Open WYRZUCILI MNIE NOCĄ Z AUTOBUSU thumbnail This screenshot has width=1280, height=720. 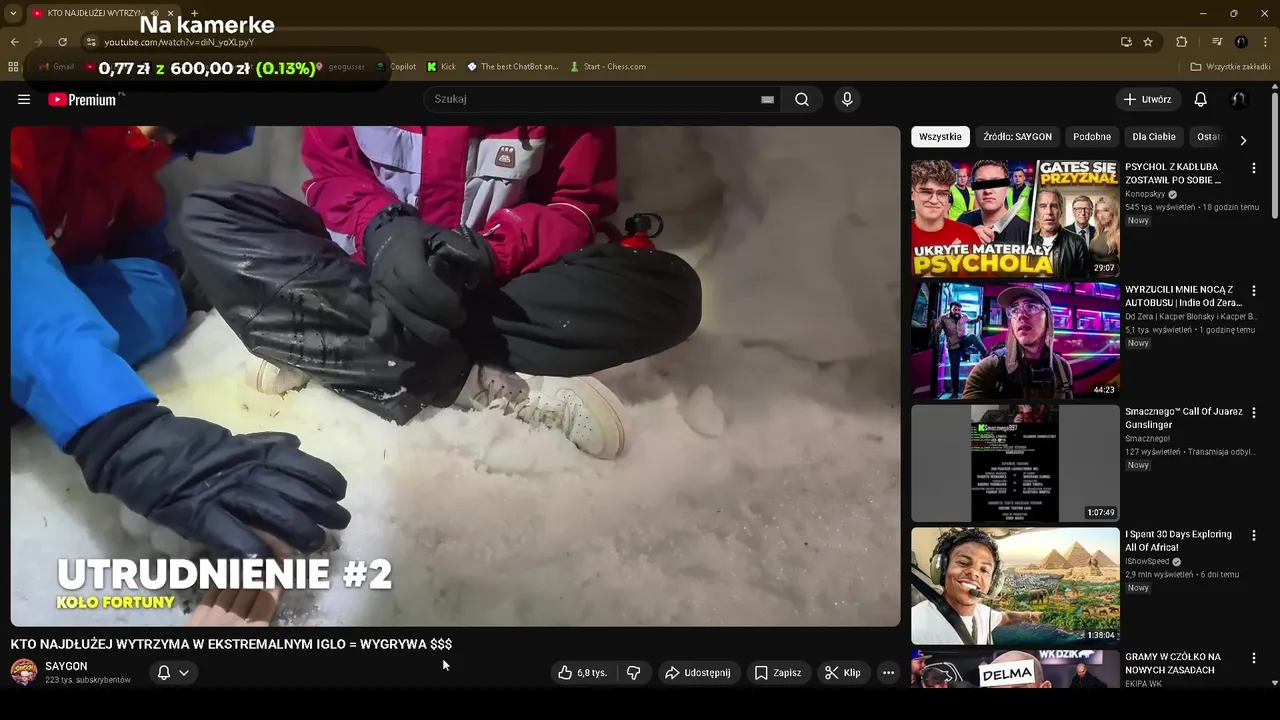click(x=1015, y=341)
